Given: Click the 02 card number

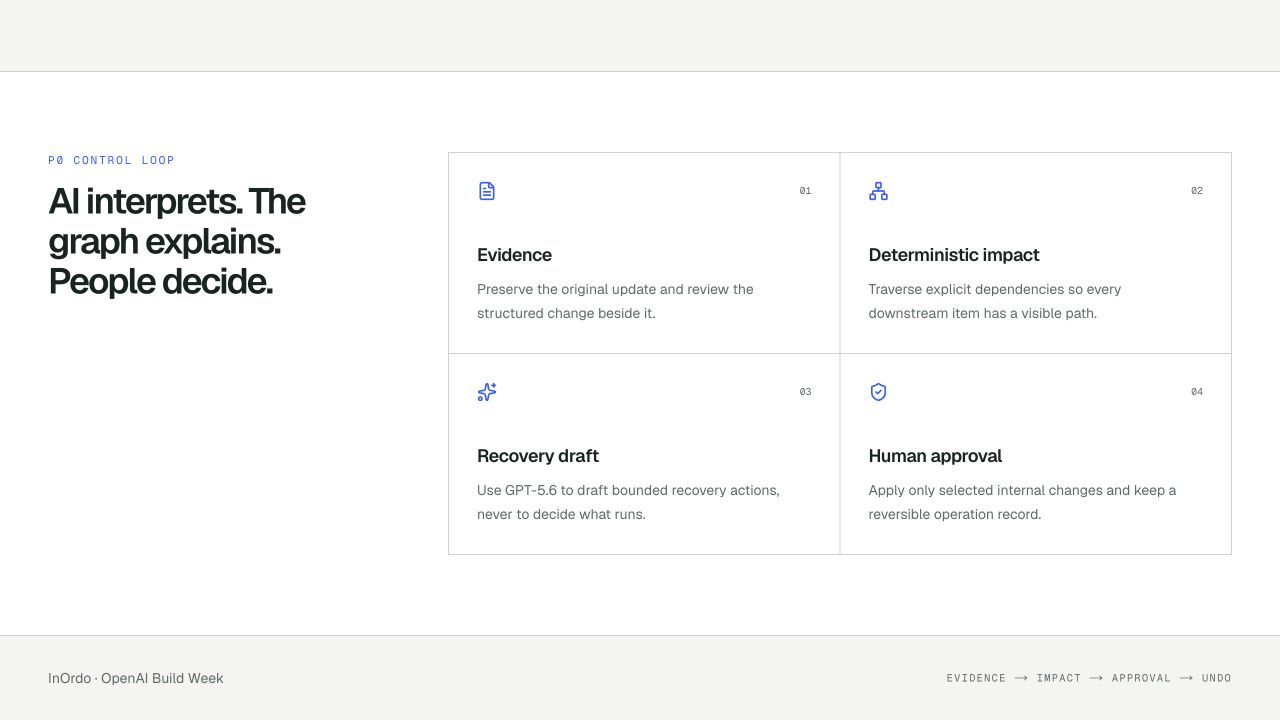Looking at the screenshot, I should click(1197, 191).
